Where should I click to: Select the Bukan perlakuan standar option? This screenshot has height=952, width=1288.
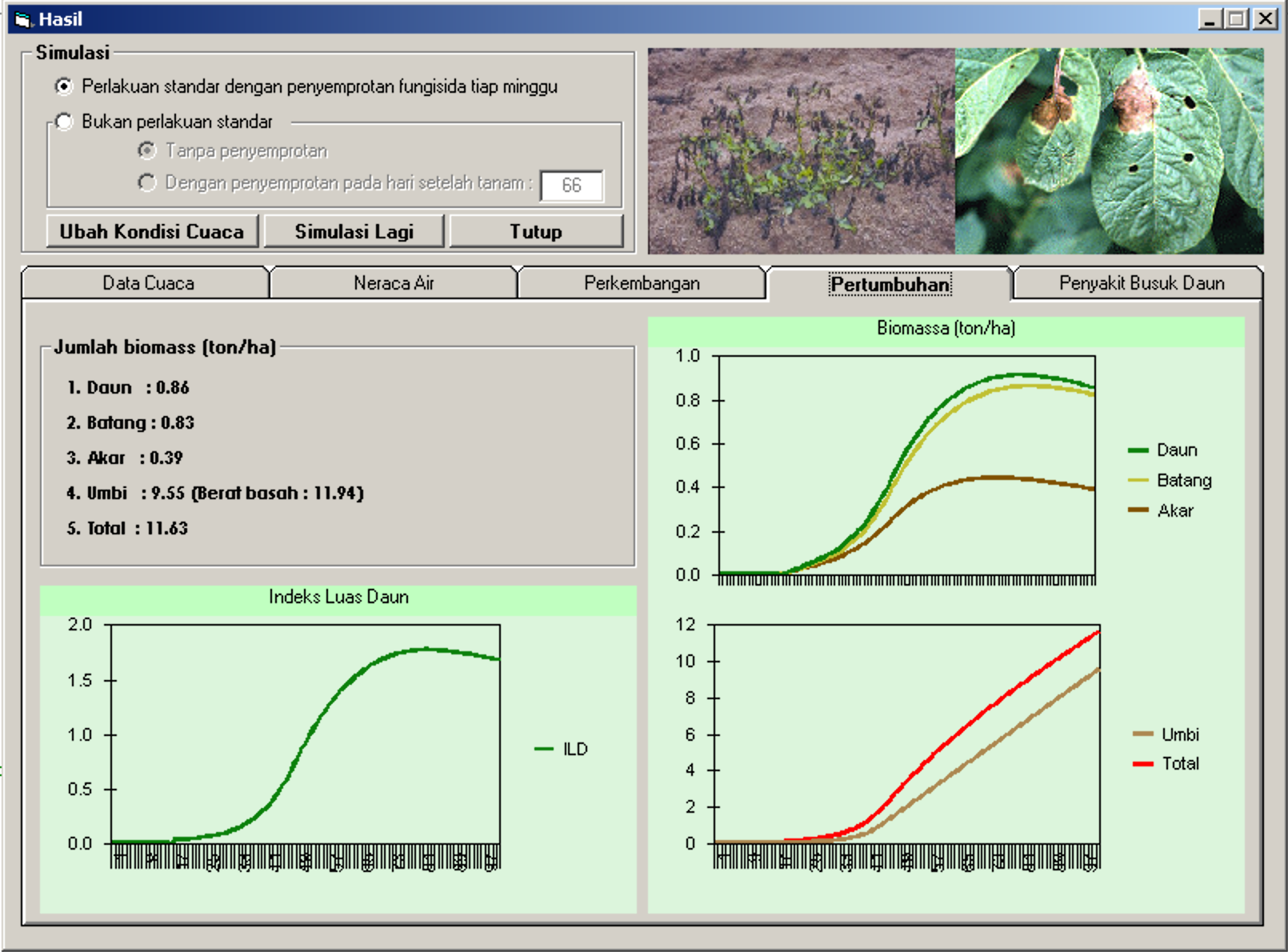(x=64, y=122)
